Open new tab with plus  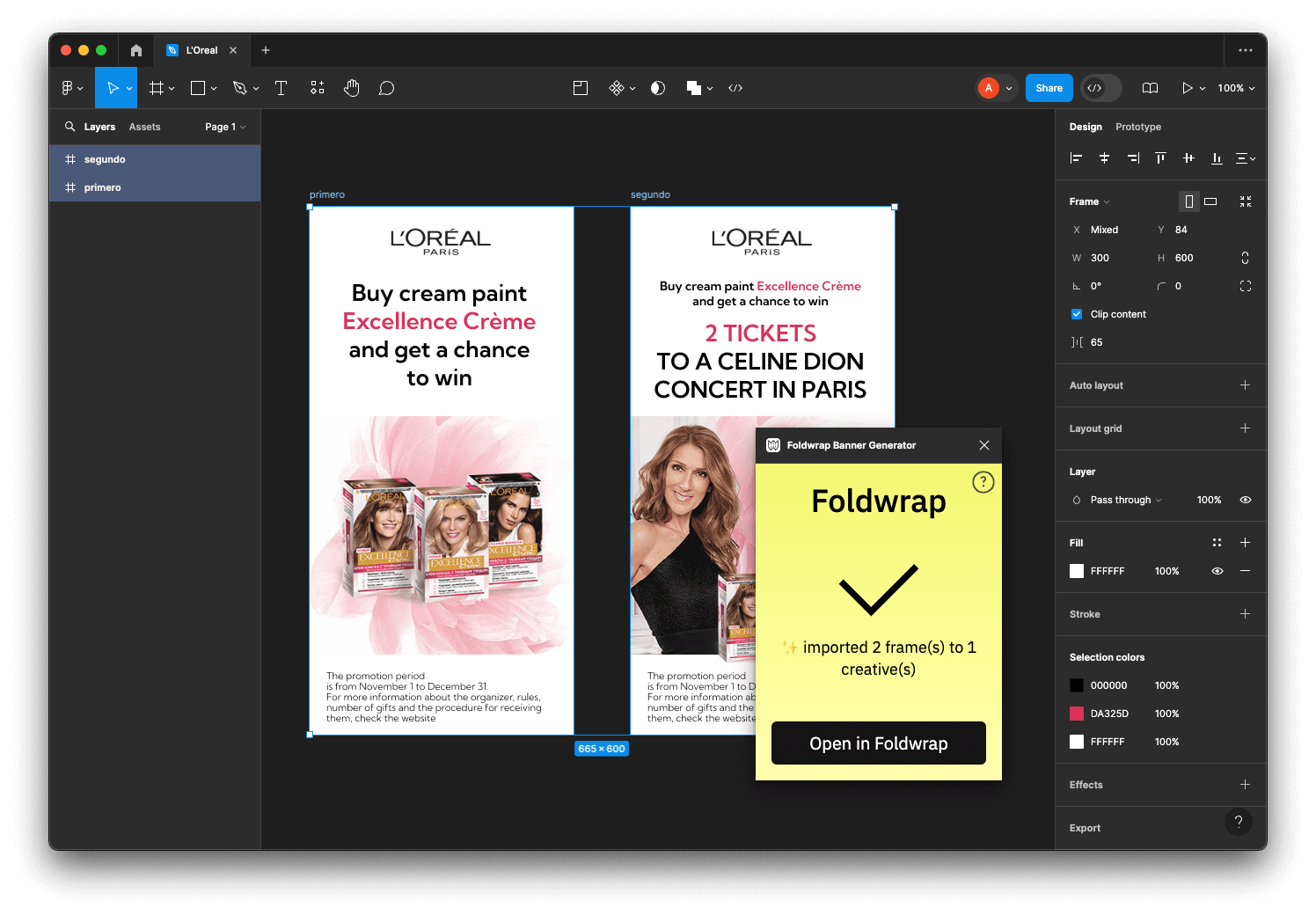click(x=266, y=50)
